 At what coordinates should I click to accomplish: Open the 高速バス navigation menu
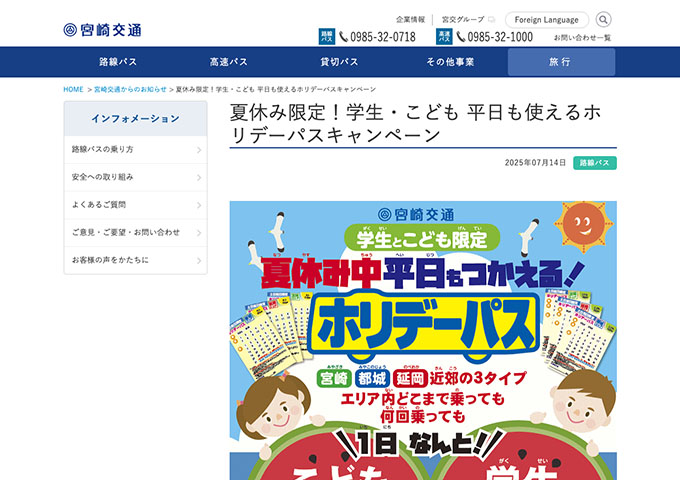click(x=229, y=62)
